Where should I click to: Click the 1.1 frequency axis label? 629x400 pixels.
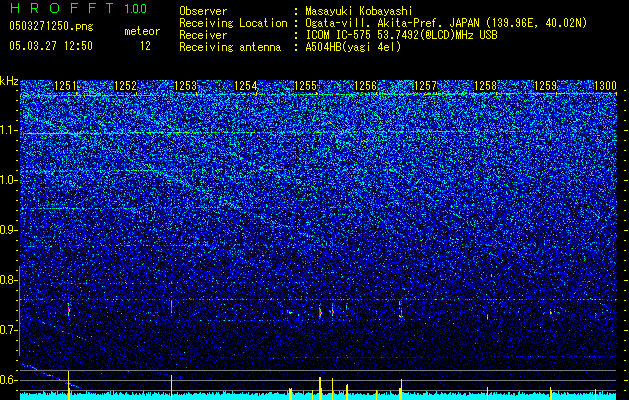click(9, 130)
